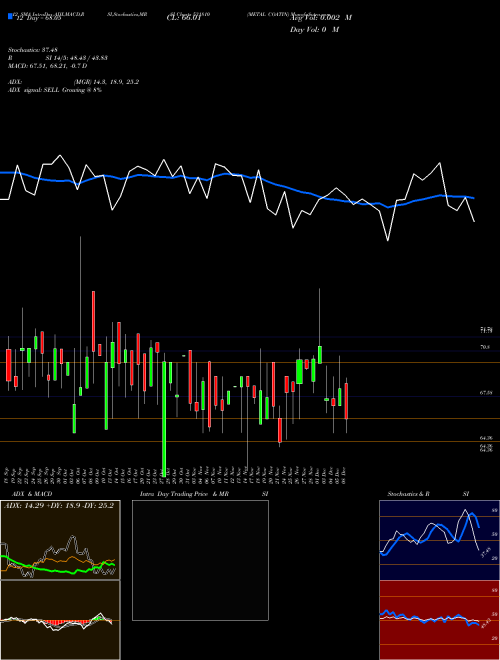
Task: Click the blue 12 Day SMA legend square
Action: tap(10, 16)
